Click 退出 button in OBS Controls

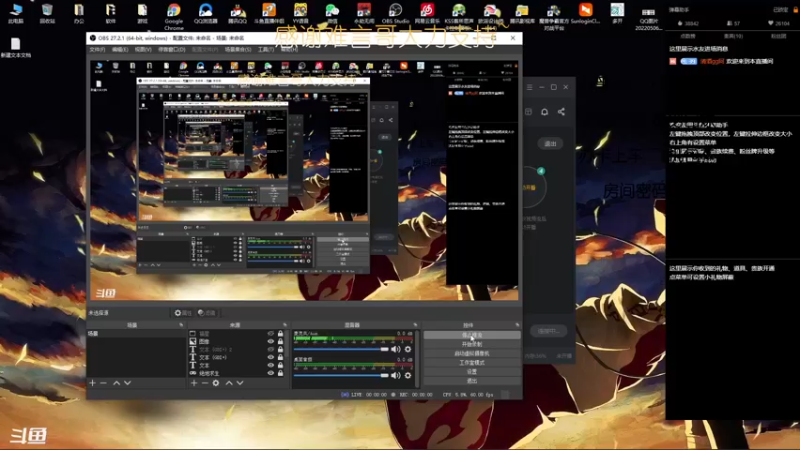pyautogui.click(x=472, y=381)
